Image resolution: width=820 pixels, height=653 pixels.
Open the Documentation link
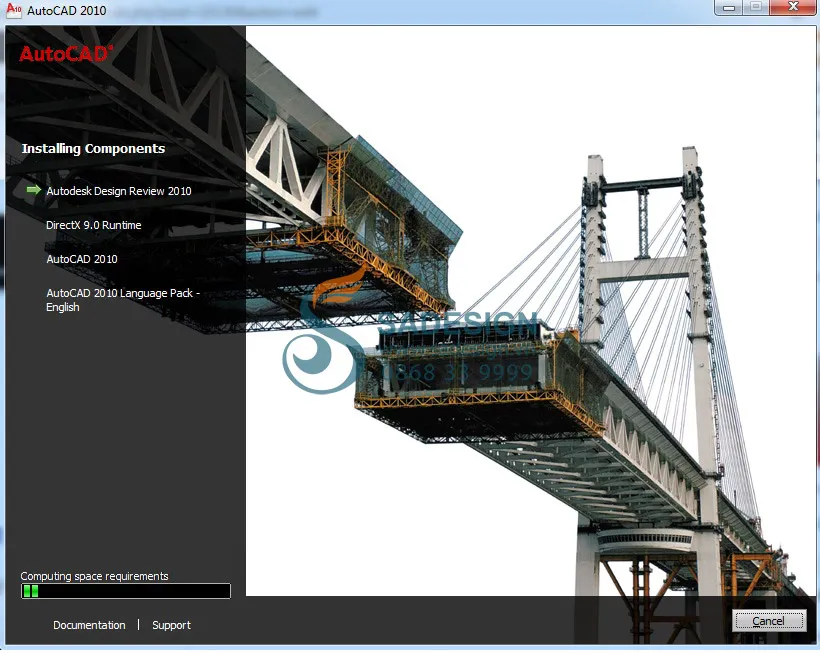coord(89,625)
